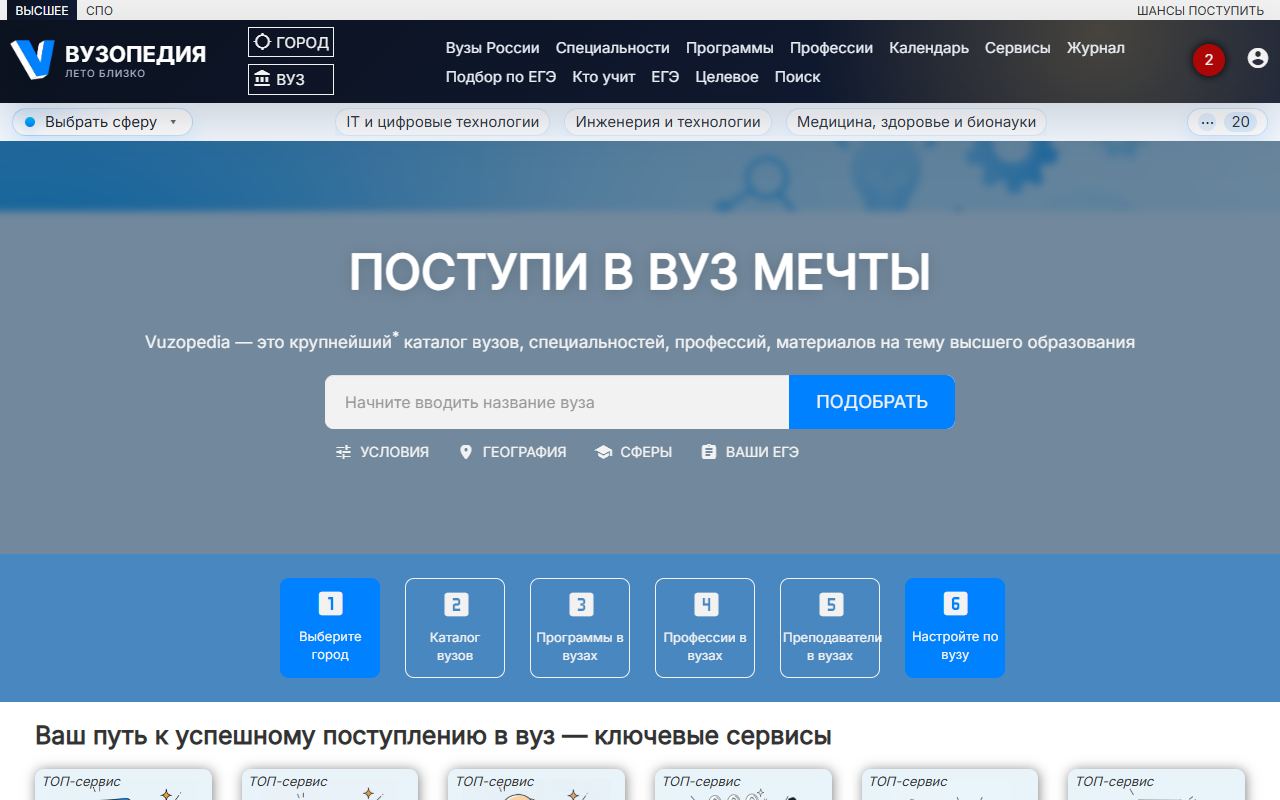This screenshot has width=1280, height=800.
Task: Go to Подбор по ЕГЭ
Action: 501,77
